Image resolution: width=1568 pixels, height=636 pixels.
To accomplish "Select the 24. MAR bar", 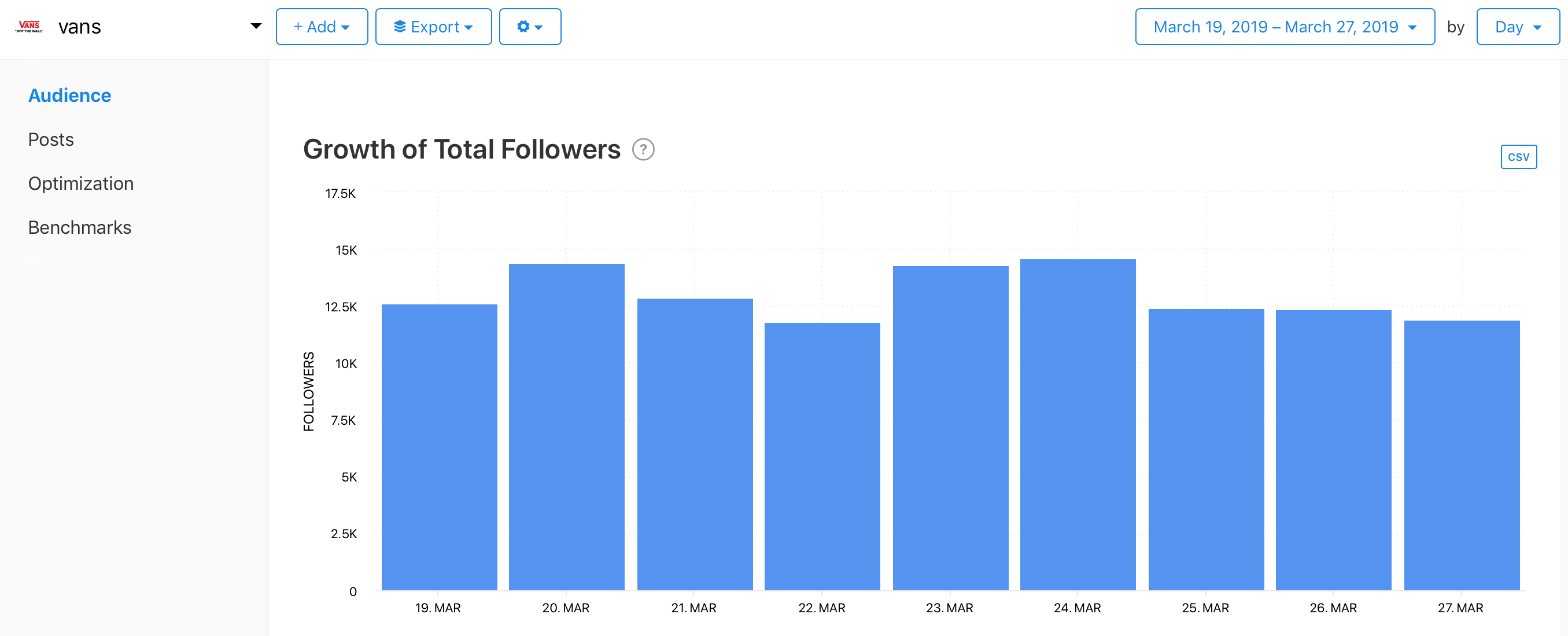I will pos(1078,425).
